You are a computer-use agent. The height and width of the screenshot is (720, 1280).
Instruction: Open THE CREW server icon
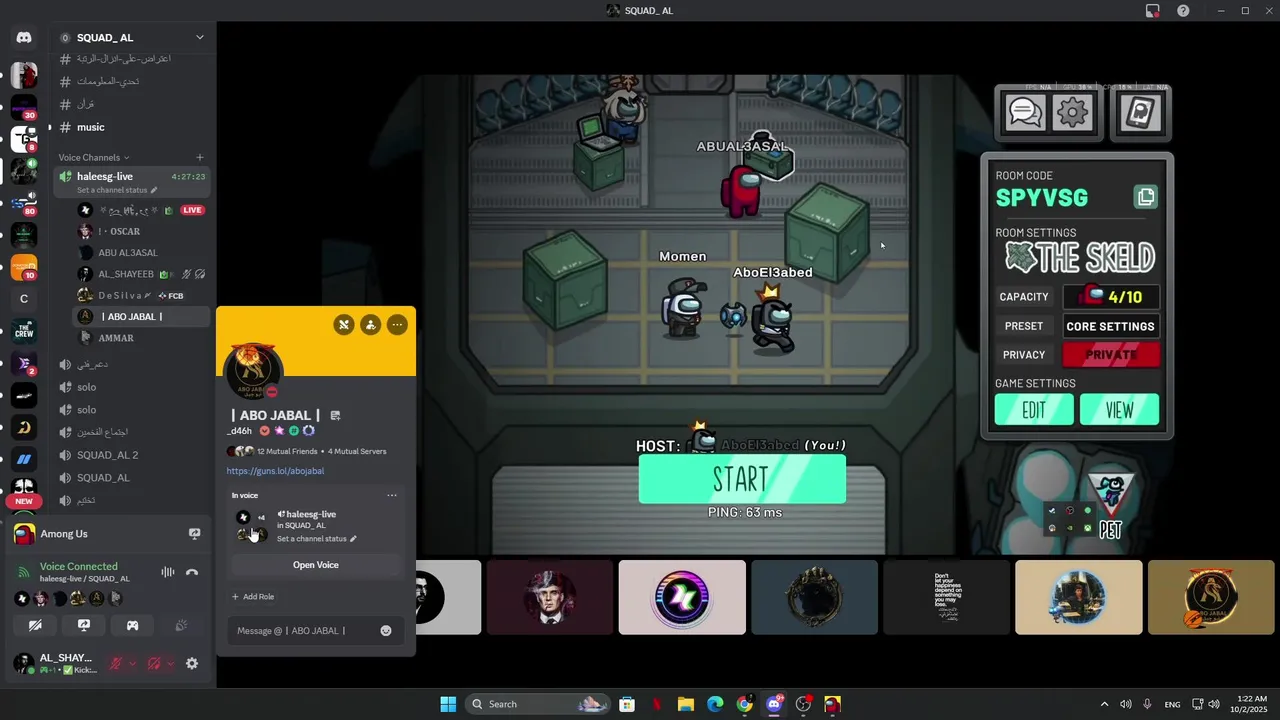(24, 330)
